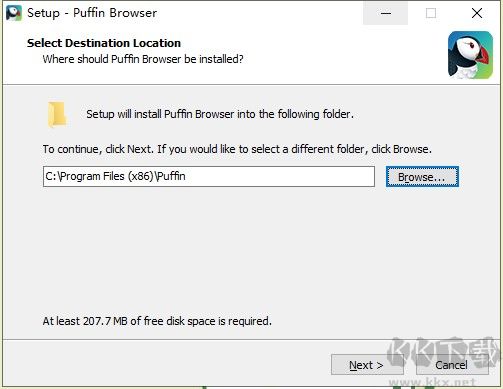503x389 pixels.
Task: Click the 'Setup will install Puffin Browser' message
Action: (x=220, y=114)
